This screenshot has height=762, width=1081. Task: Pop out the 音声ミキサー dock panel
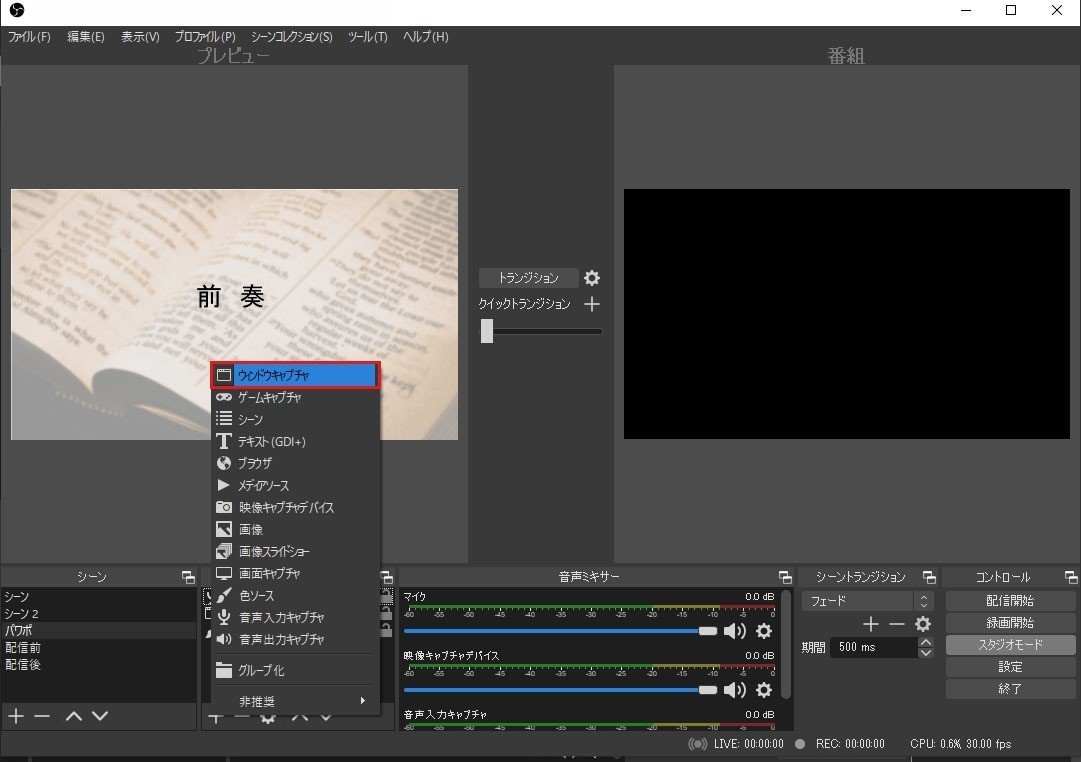coord(785,577)
